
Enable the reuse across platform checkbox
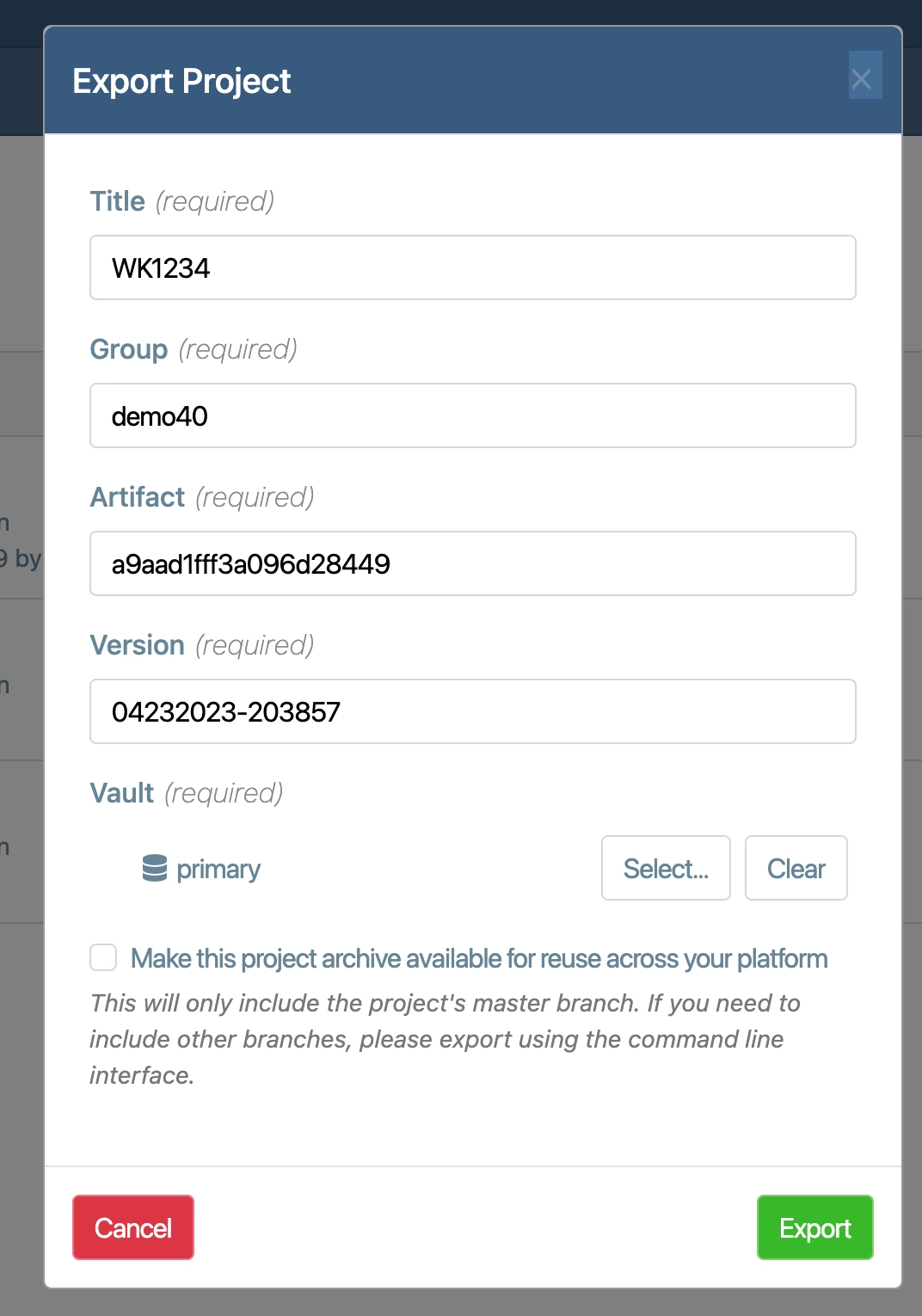click(103, 957)
